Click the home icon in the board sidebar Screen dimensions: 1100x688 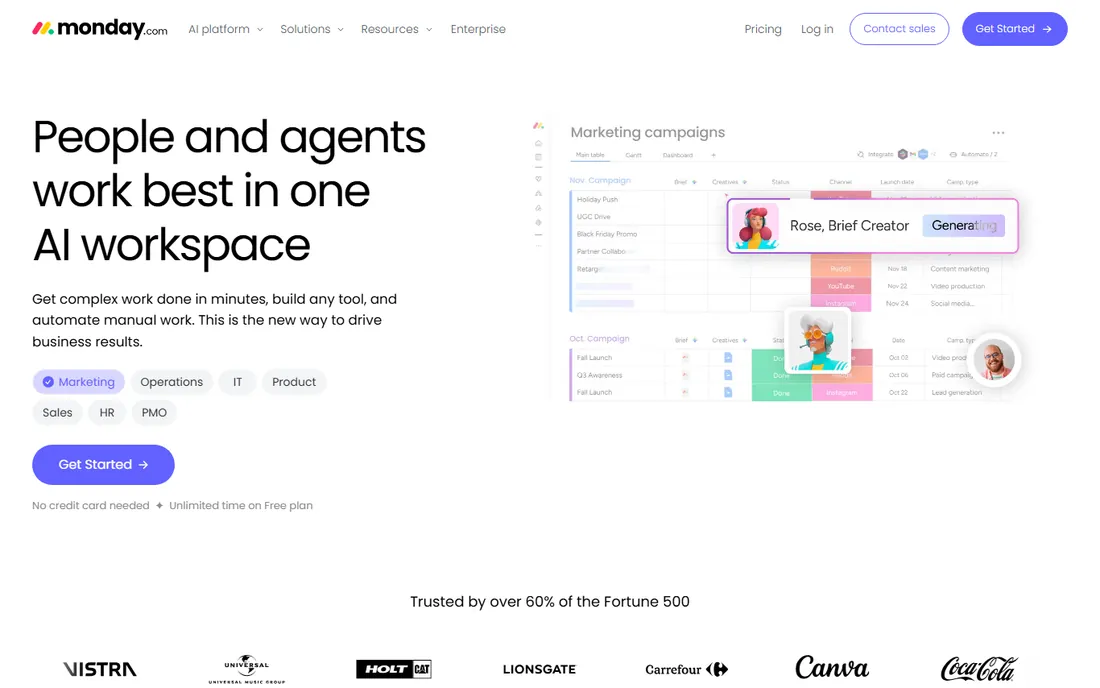(x=539, y=143)
